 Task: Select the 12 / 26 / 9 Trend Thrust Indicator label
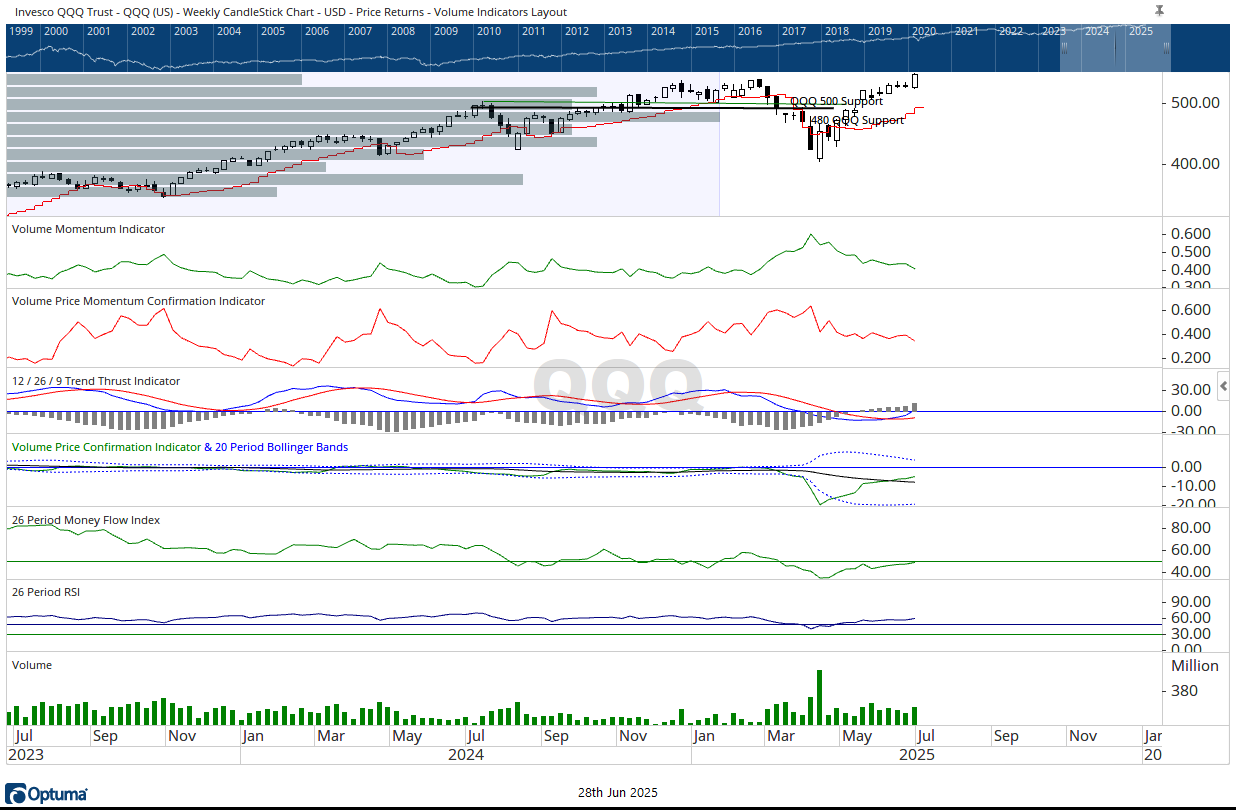[96, 381]
